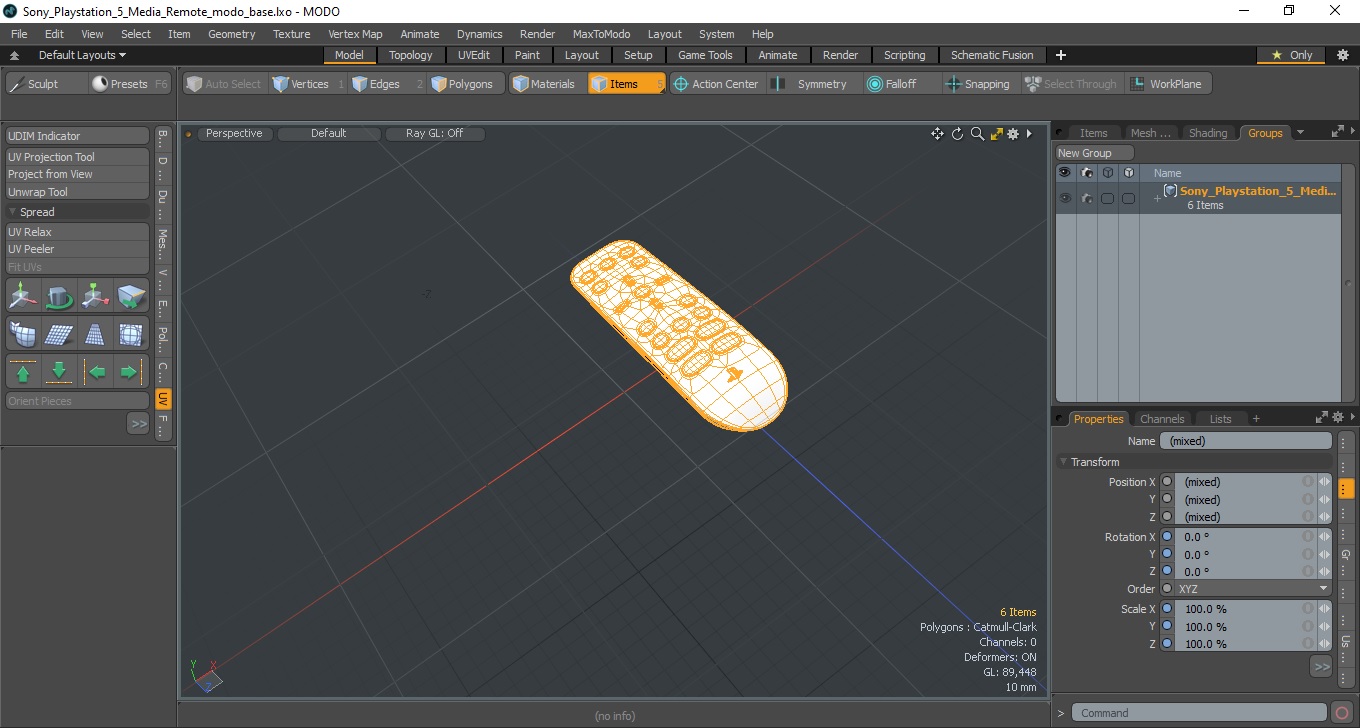Toggle visibility eye for Sony_Playstation group
Image resolution: width=1360 pixels, height=728 pixels.
[x=1065, y=198]
